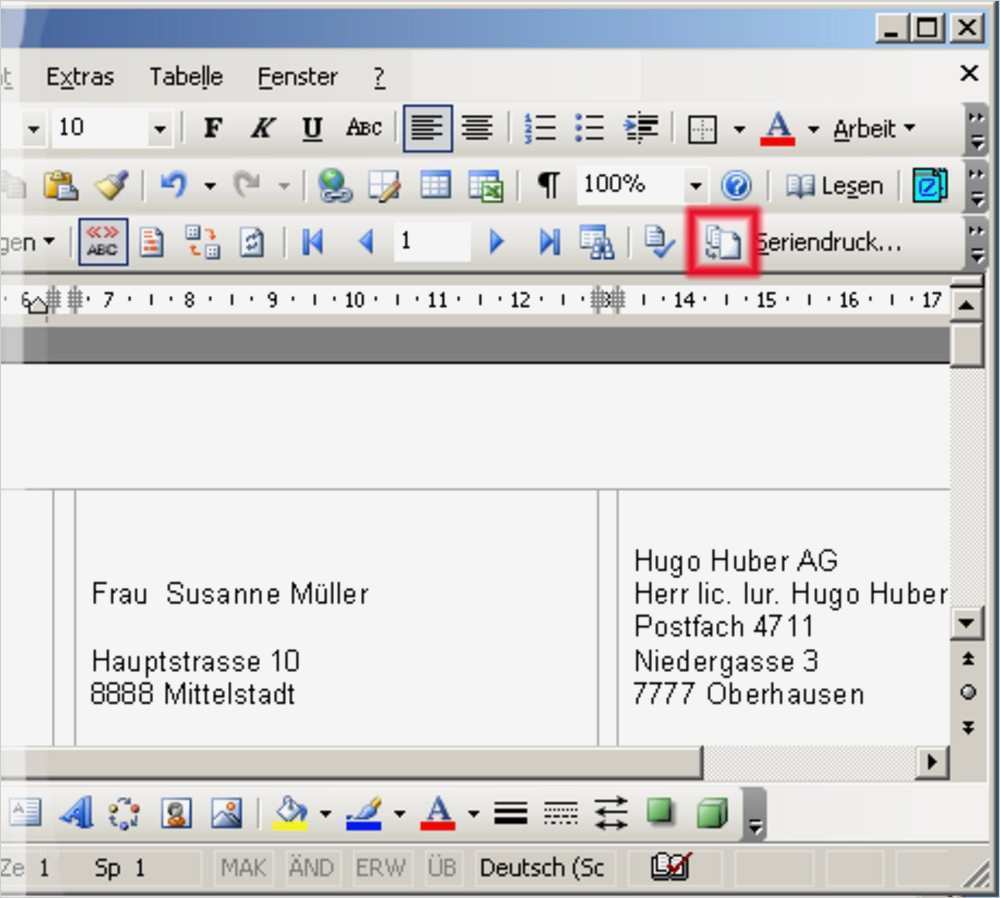Image resolution: width=1000 pixels, height=898 pixels.
Task: Insert an Excel worksheet
Action: pos(485,185)
